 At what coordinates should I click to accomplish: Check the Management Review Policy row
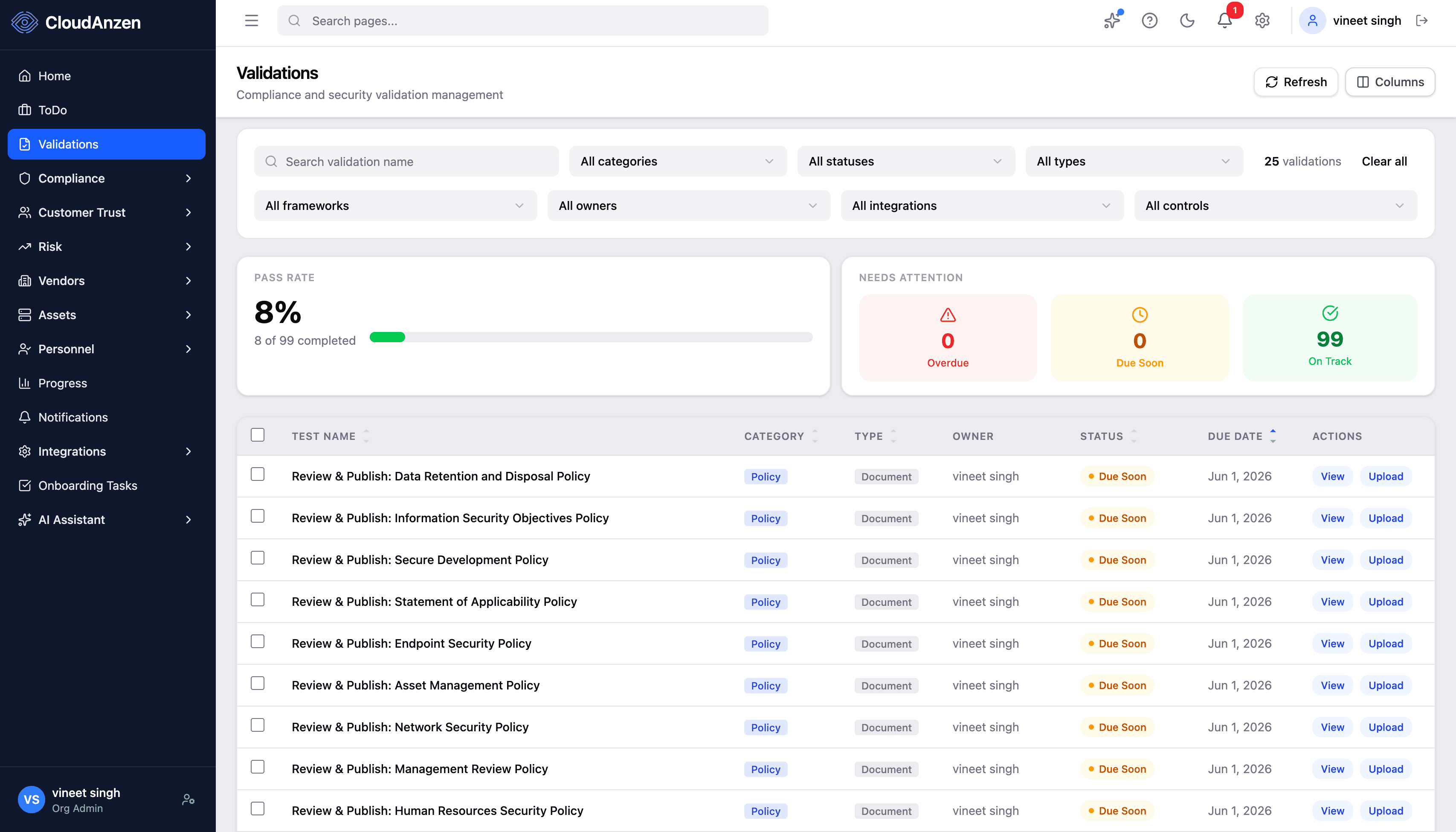(258, 767)
